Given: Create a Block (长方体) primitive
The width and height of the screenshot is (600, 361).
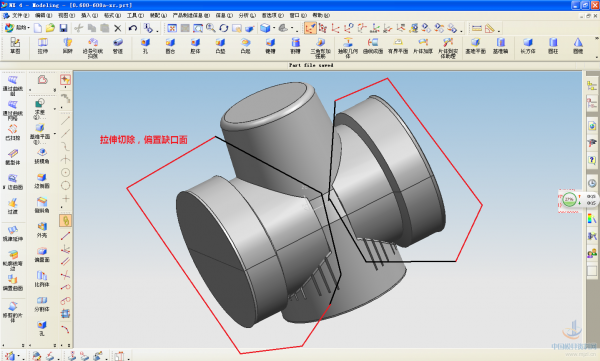Looking at the screenshot, I should click(x=528, y=46).
